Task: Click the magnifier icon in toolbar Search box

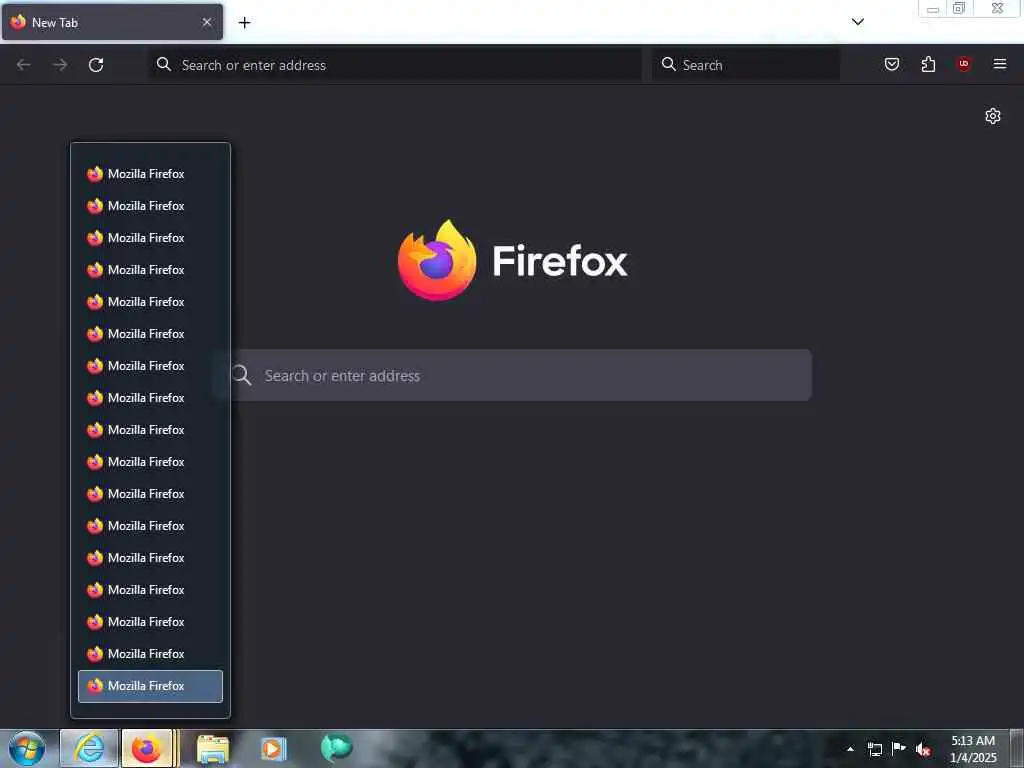Action: [x=668, y=64]
